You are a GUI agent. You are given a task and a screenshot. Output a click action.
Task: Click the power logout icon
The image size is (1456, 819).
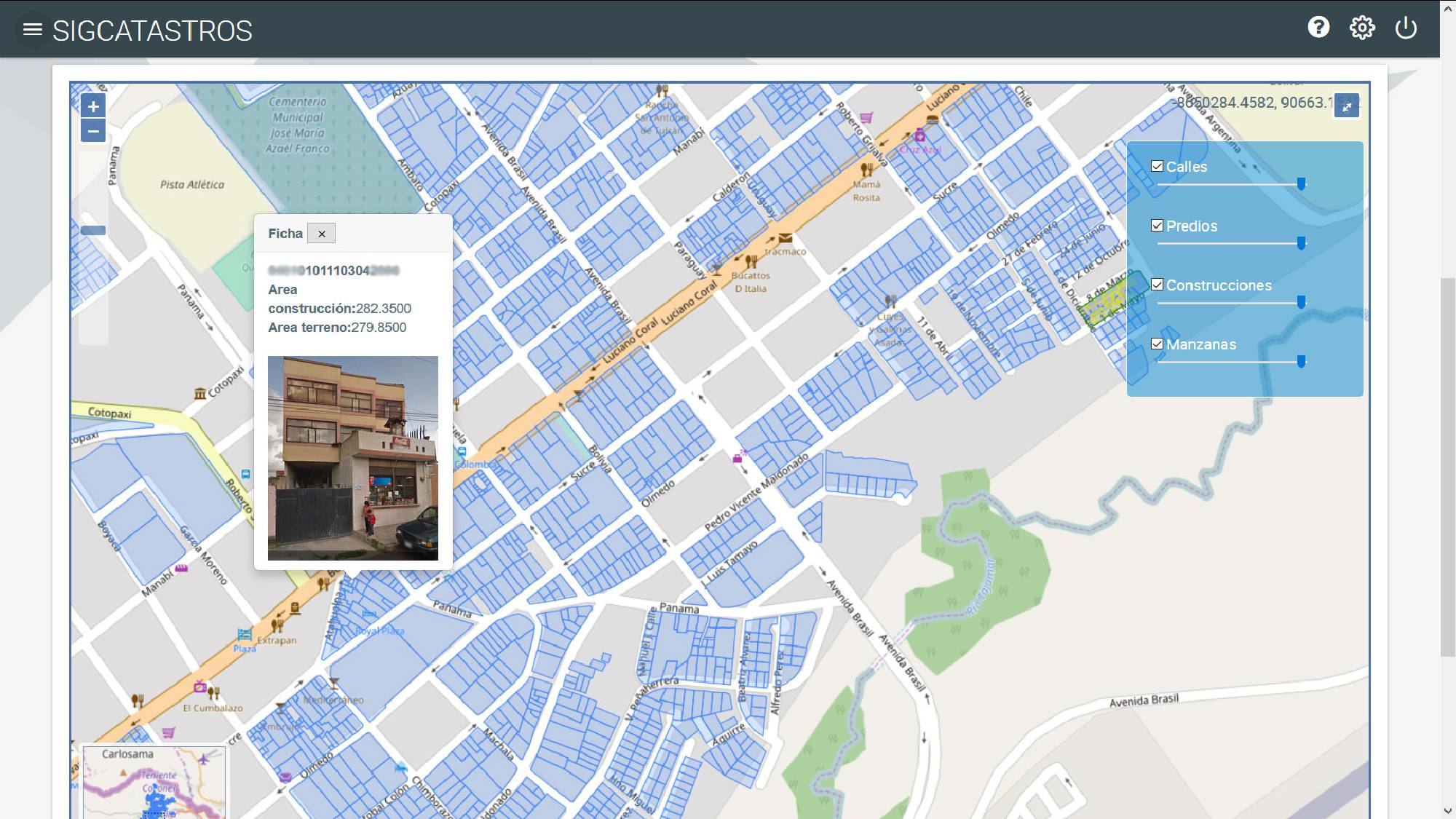point(1406,28)
